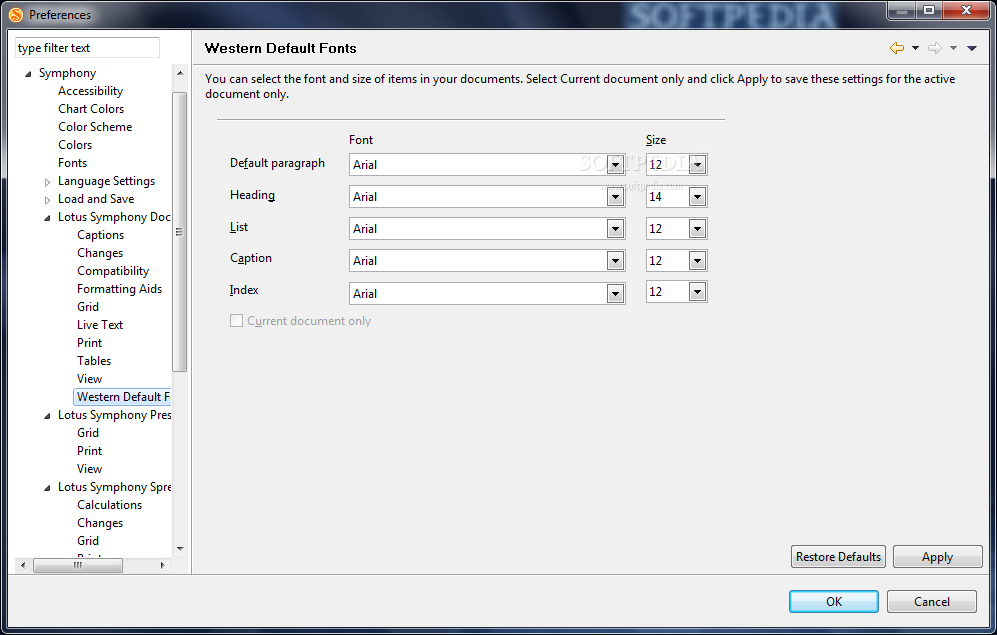Screen dimensions: 997x635
Task: Select Captions under Documents
Action: pyautogui.click(x=100, y=235)
